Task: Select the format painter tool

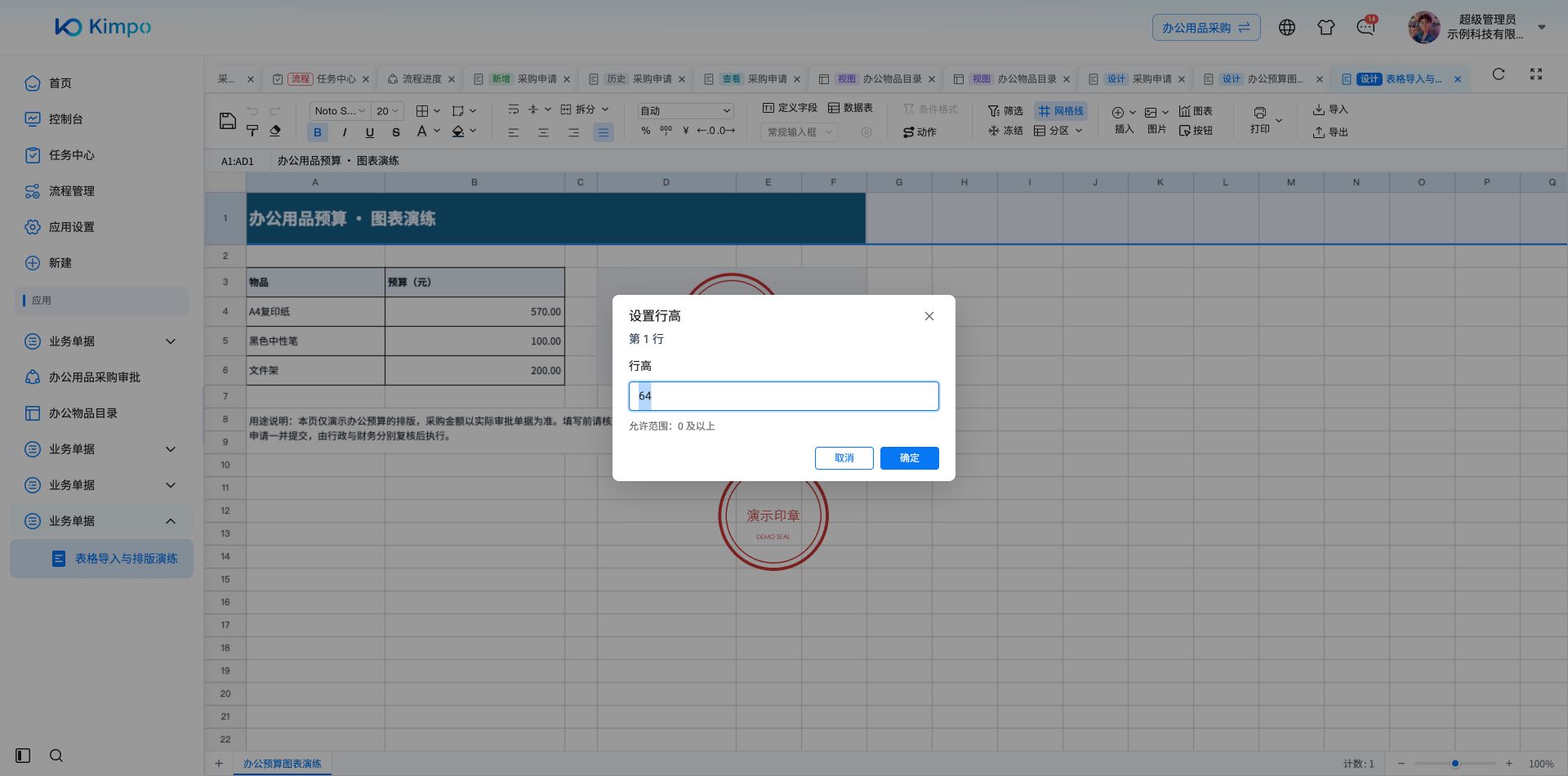Action: coord(252,131)
